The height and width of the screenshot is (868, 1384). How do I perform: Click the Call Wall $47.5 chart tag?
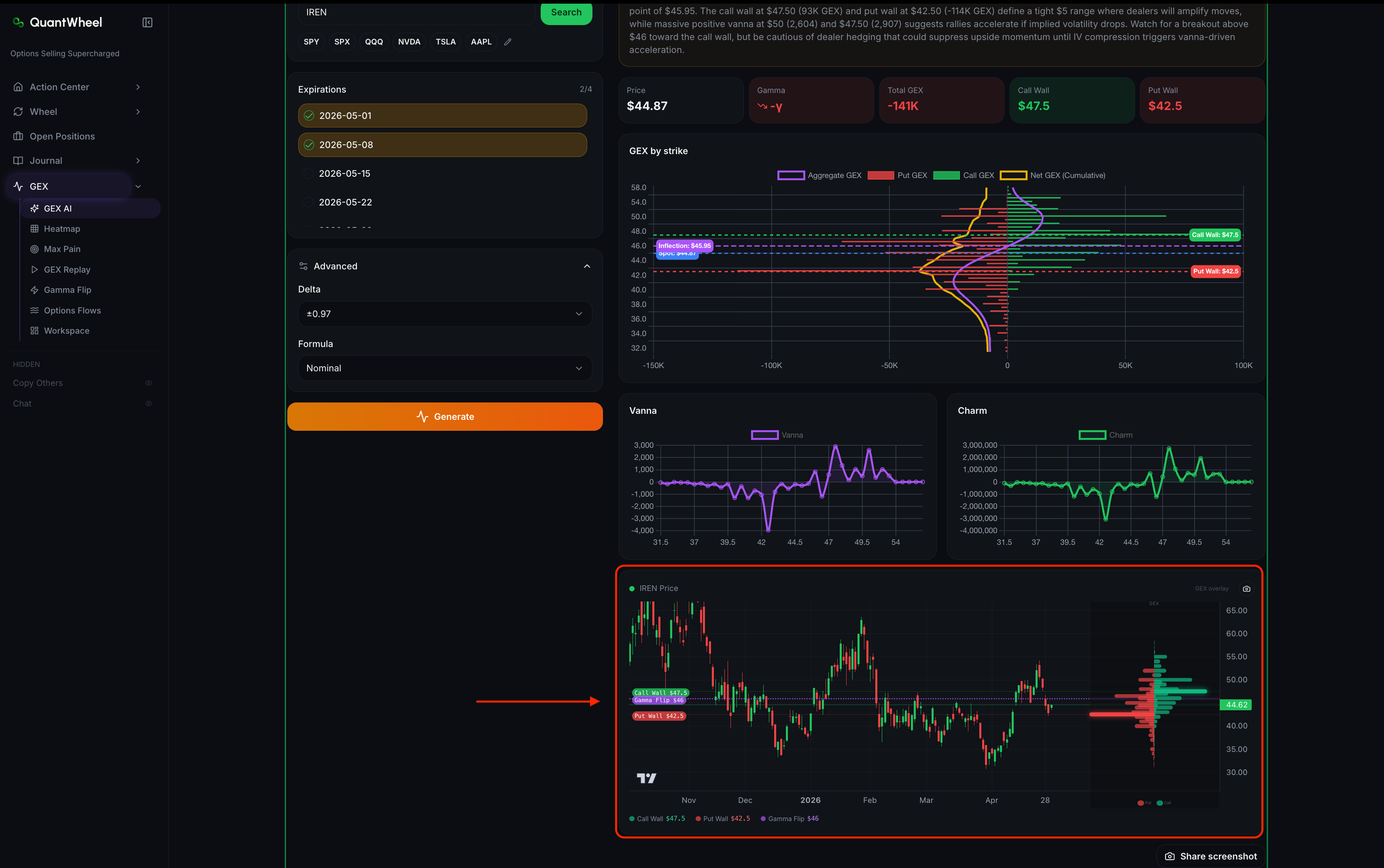(x=660, y=693)
